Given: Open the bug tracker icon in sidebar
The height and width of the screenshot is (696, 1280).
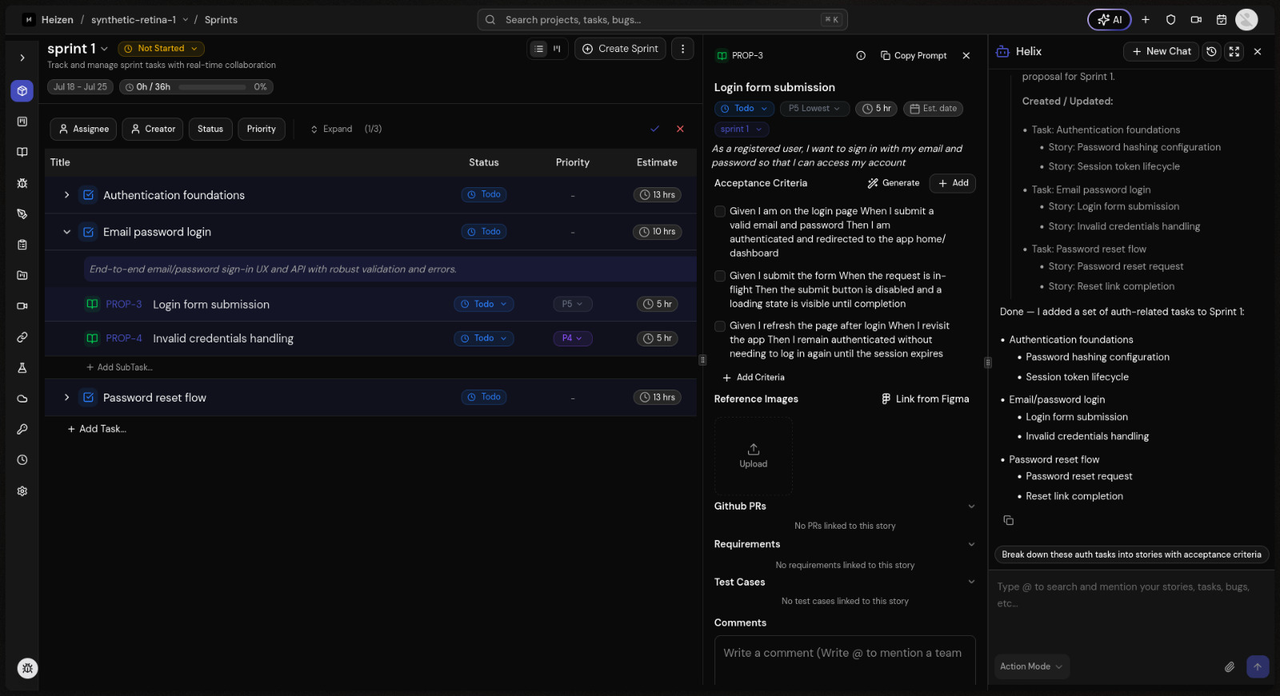Looking at the screenshot, I should click(22, 183).
